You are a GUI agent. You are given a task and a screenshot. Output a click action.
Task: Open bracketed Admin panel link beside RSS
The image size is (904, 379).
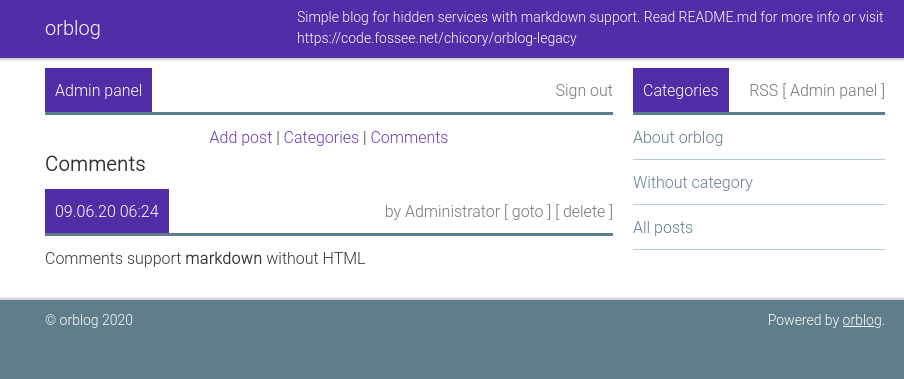point(833,91)
